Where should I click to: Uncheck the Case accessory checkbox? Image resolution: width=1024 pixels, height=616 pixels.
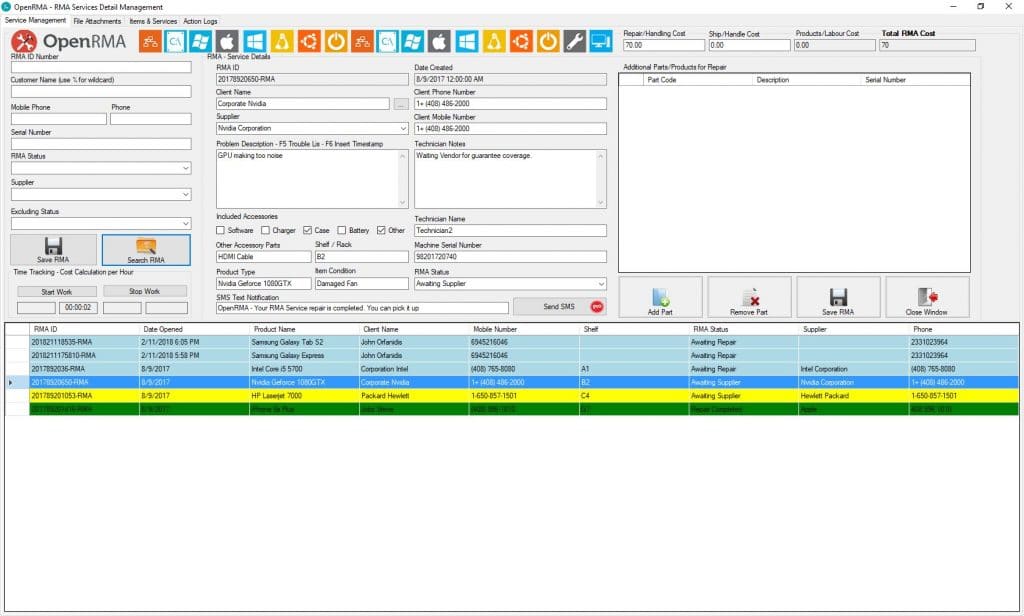pos(307,230)
